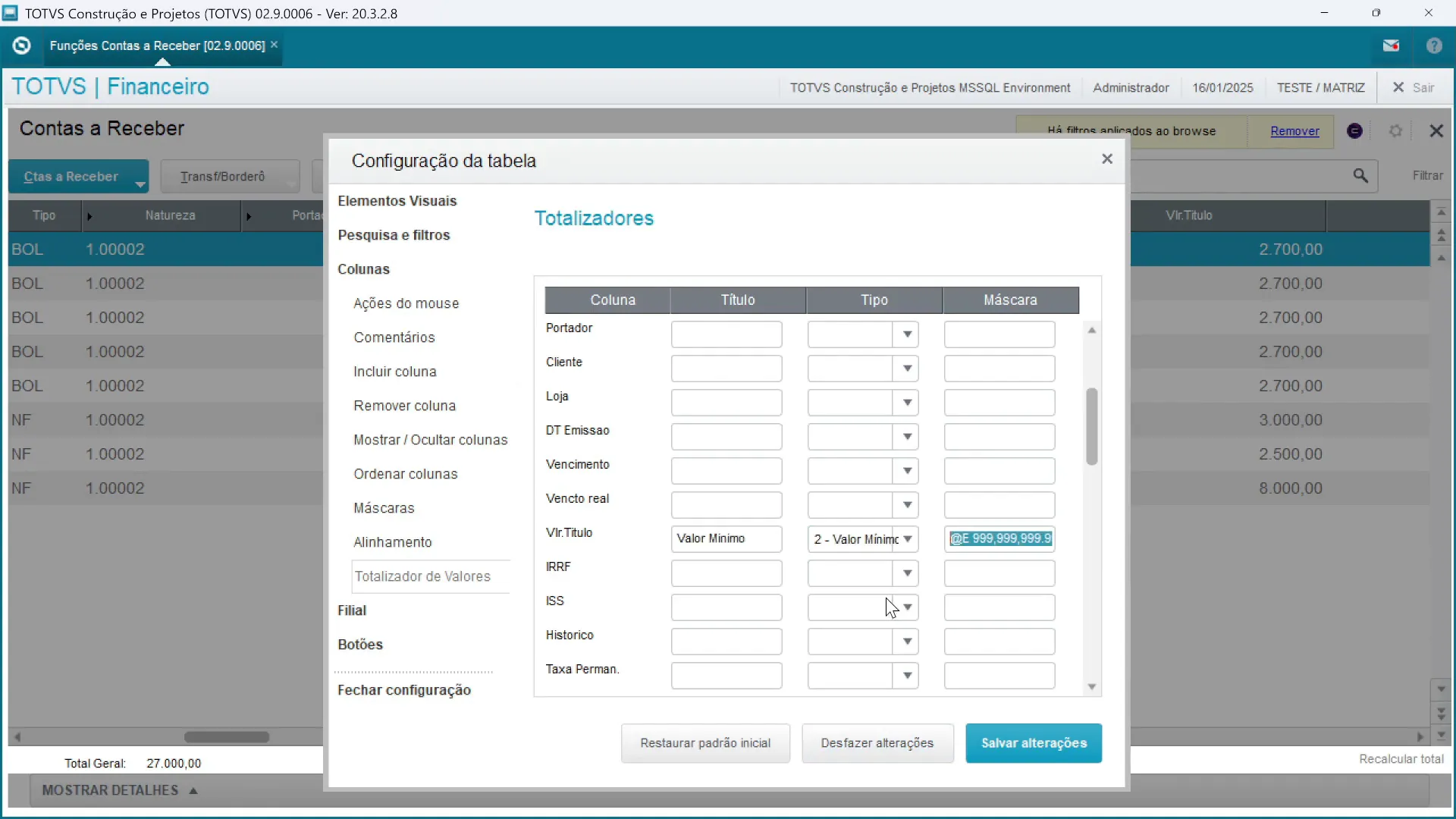Select Elementos Visuais section
Screen dimensions: 1456x819
(397, 201)
